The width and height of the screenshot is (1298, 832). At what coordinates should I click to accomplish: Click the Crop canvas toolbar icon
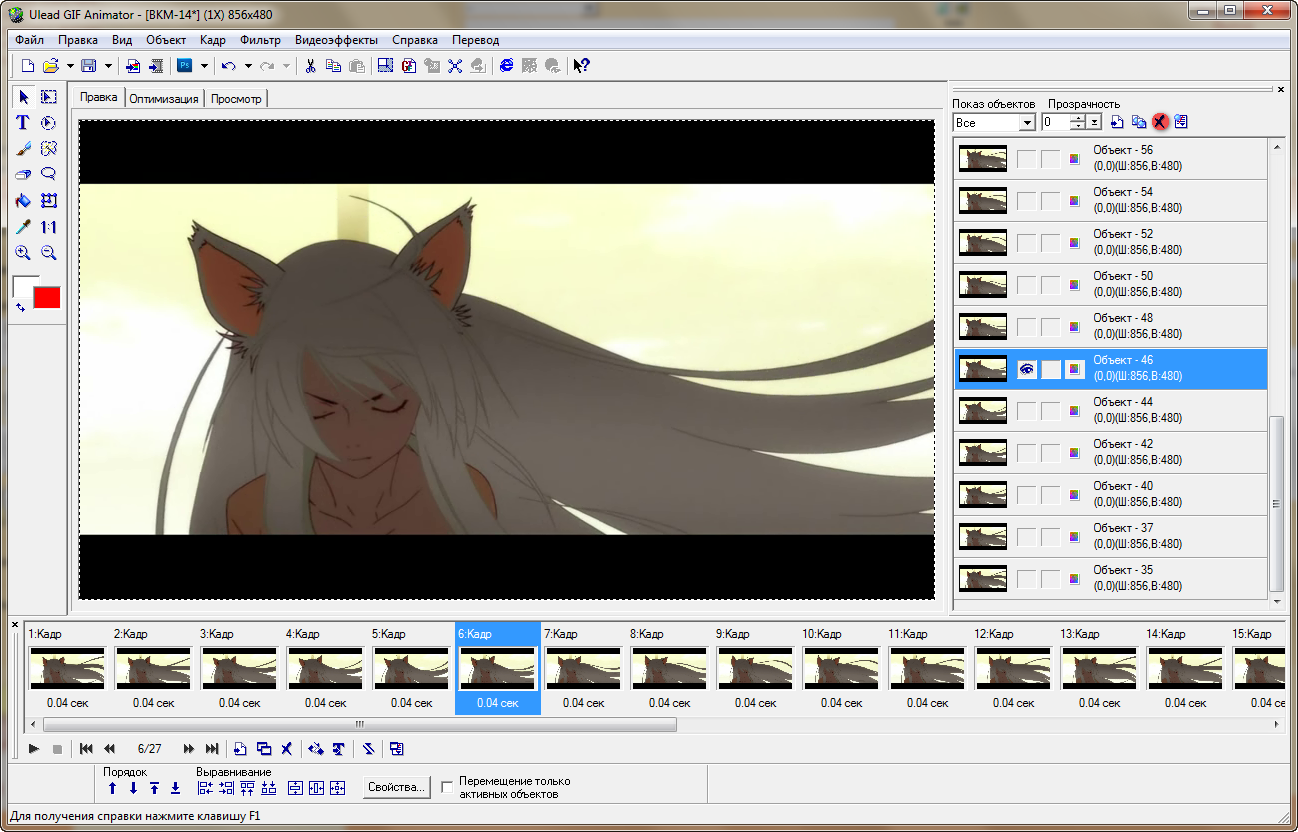point(385,66)
